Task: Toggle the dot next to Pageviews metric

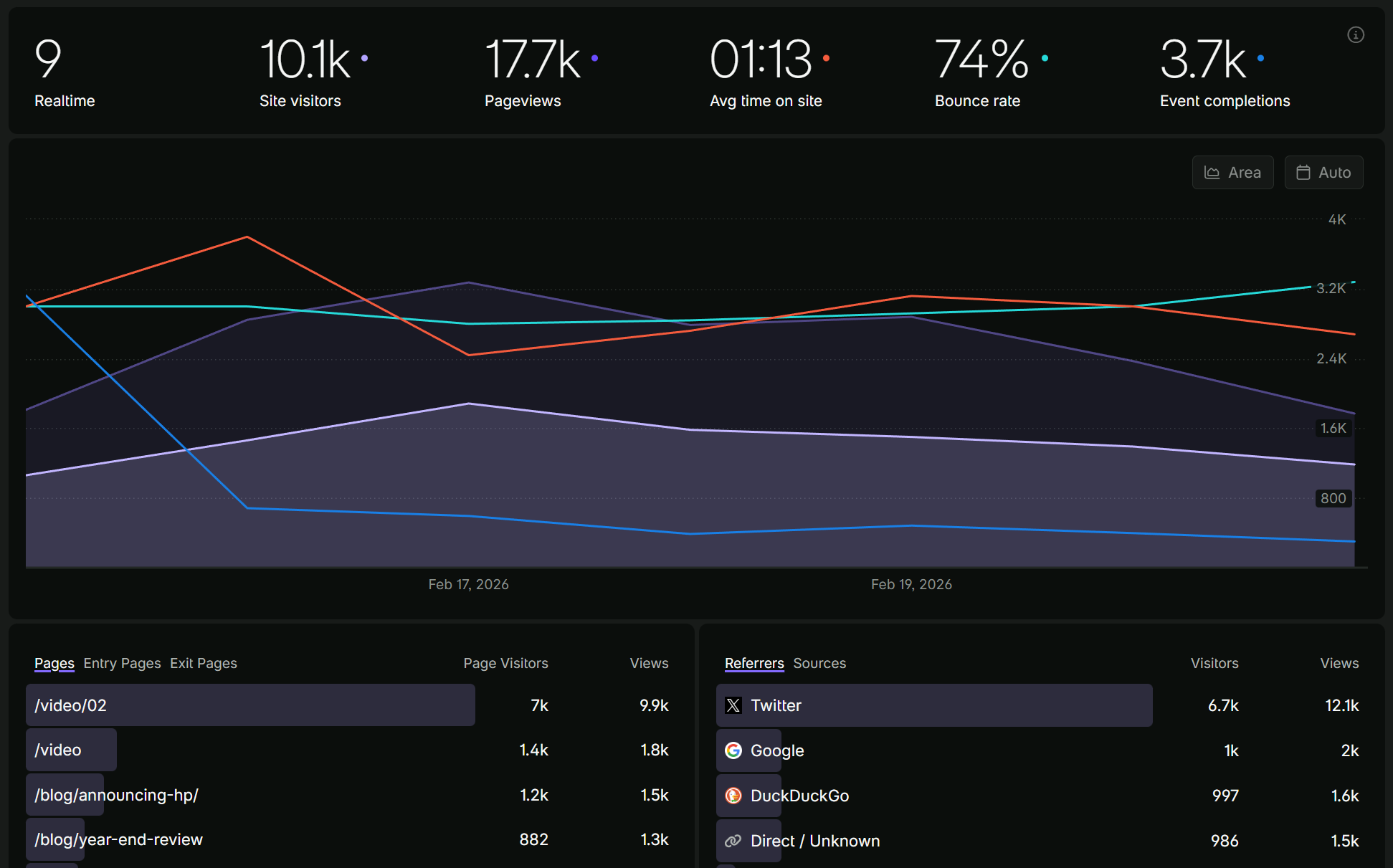Action: (594, 58)
